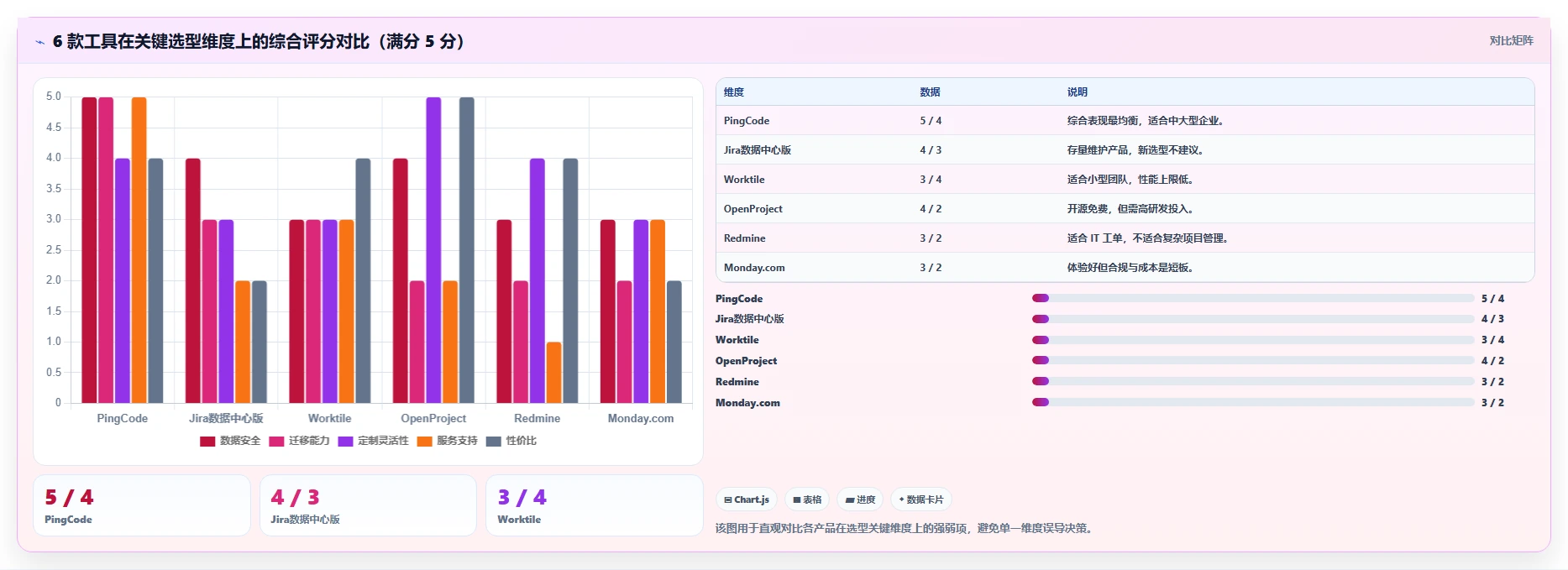Click the Monday.com progress bar

coord(1253,402)
